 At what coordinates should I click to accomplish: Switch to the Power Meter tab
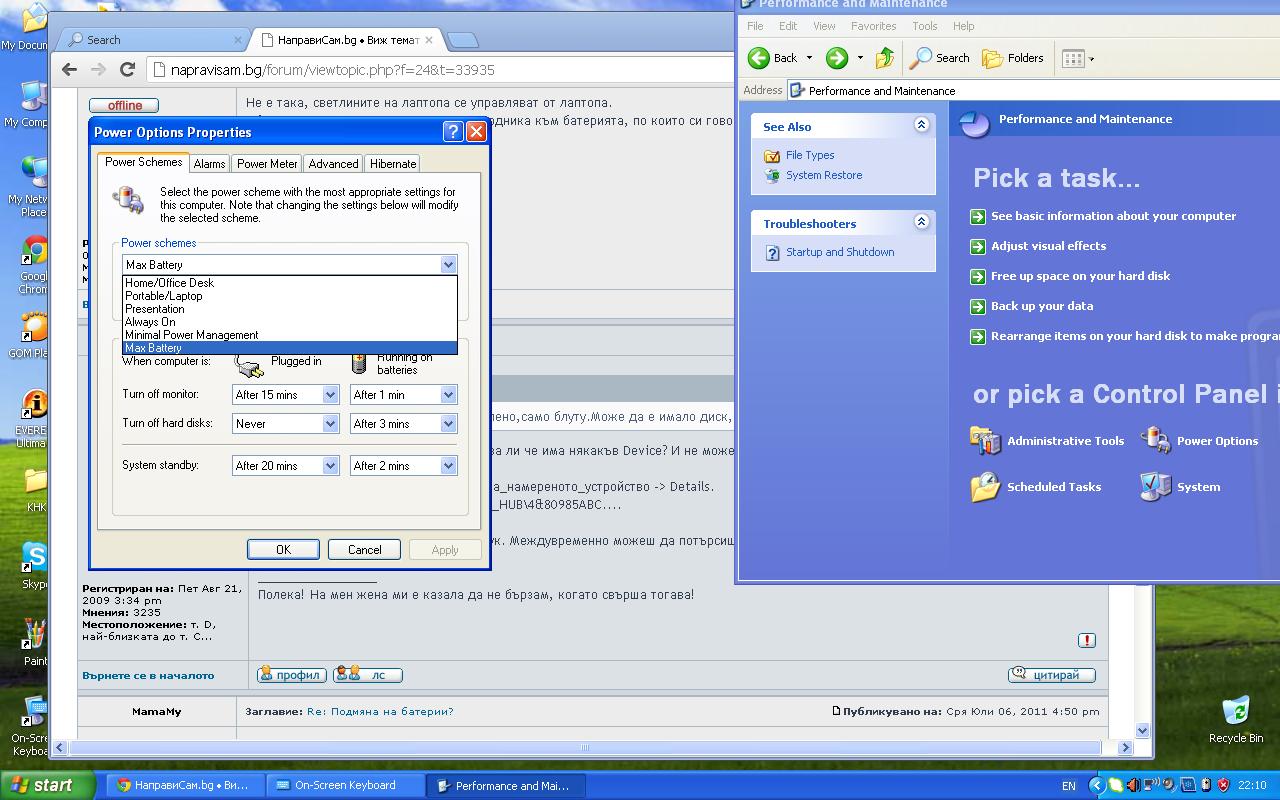[267, 164]
